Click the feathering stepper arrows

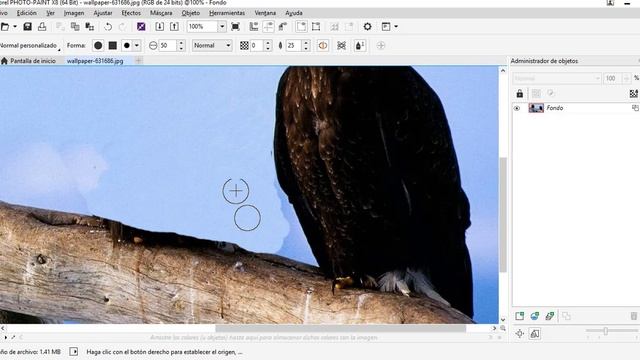coord(306,45)
